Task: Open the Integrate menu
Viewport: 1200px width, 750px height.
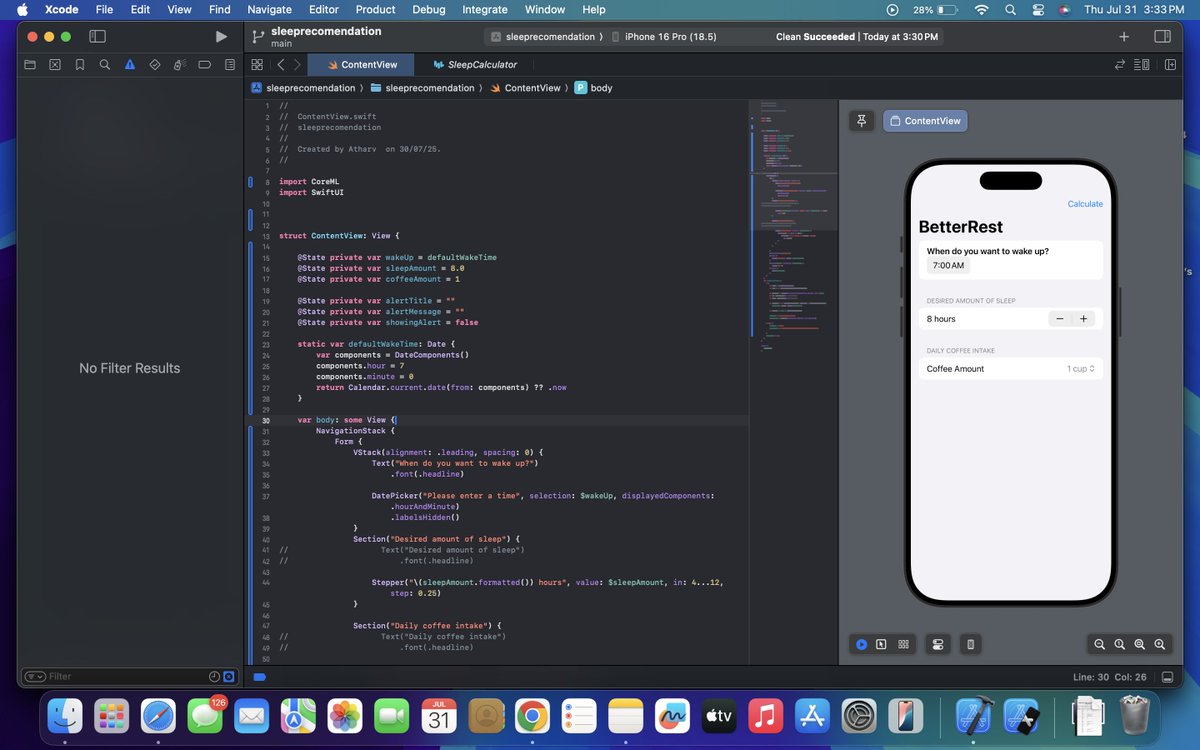Action: coord(485,9)
